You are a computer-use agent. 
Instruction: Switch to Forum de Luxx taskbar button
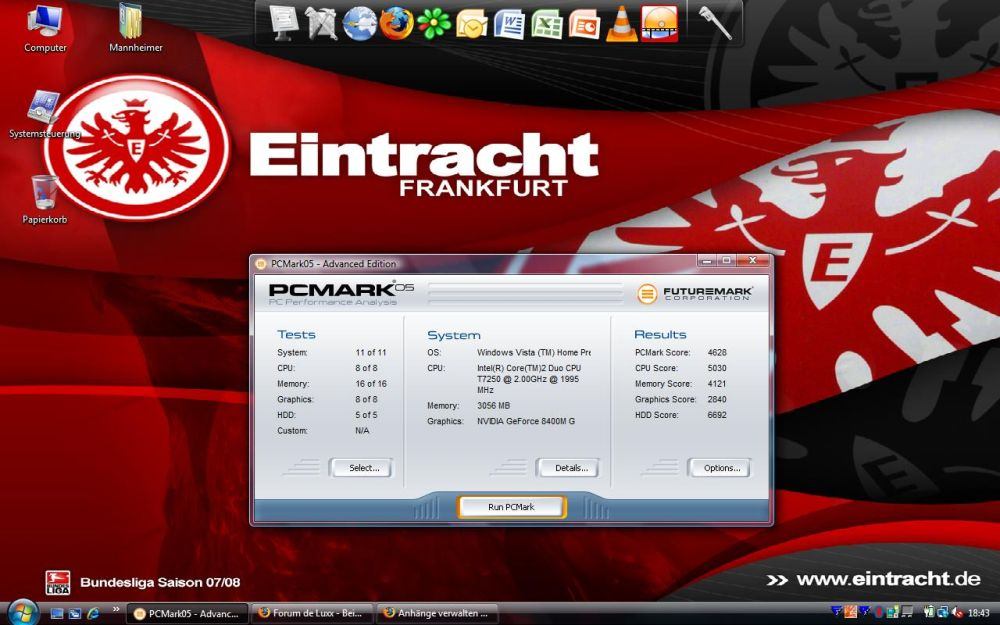312,614
